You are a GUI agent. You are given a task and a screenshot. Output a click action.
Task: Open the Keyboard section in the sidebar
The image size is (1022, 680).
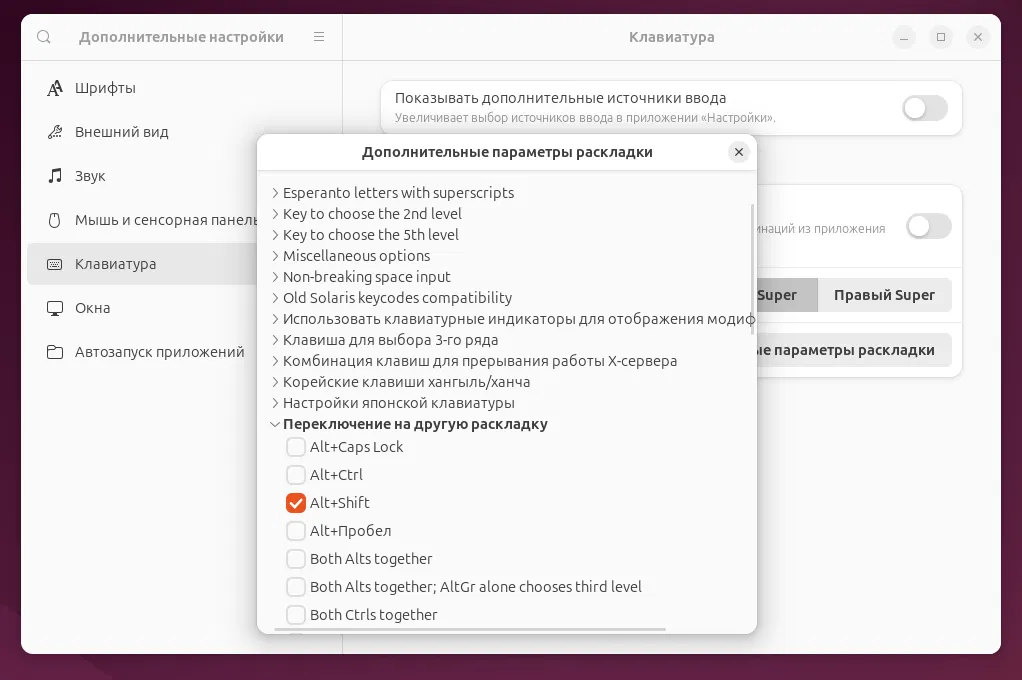[115, 264]
